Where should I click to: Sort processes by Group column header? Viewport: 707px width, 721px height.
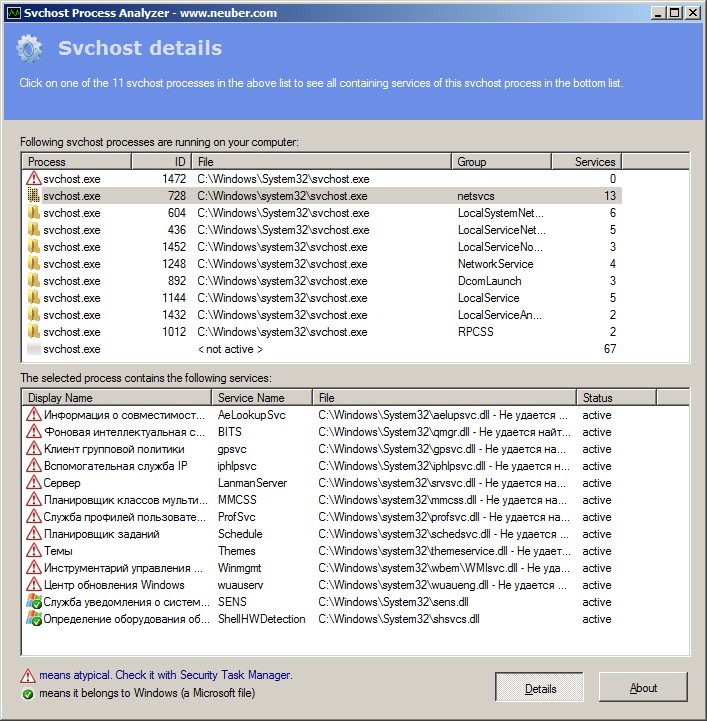click(x=501, y=162)
